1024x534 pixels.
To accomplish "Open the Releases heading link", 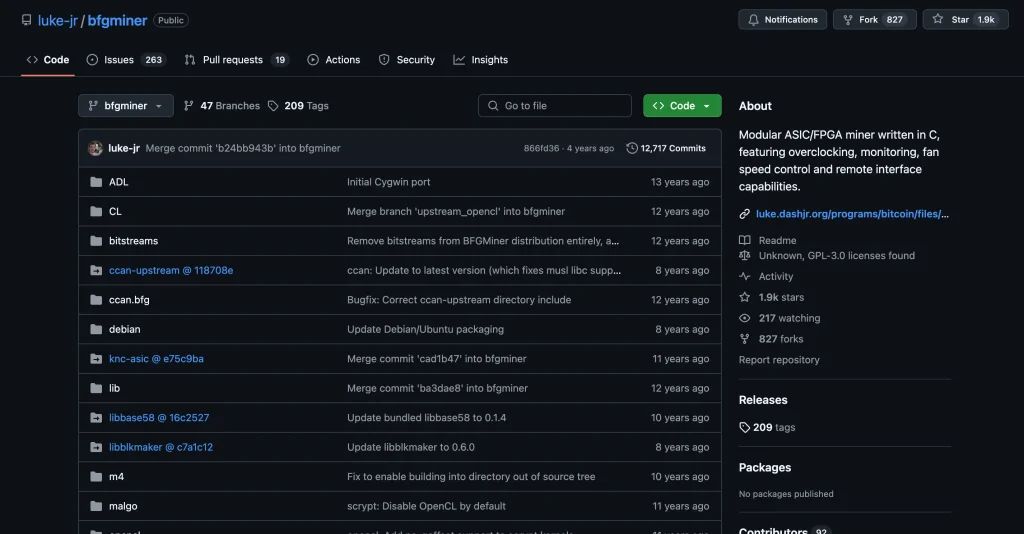I will 763,400.
